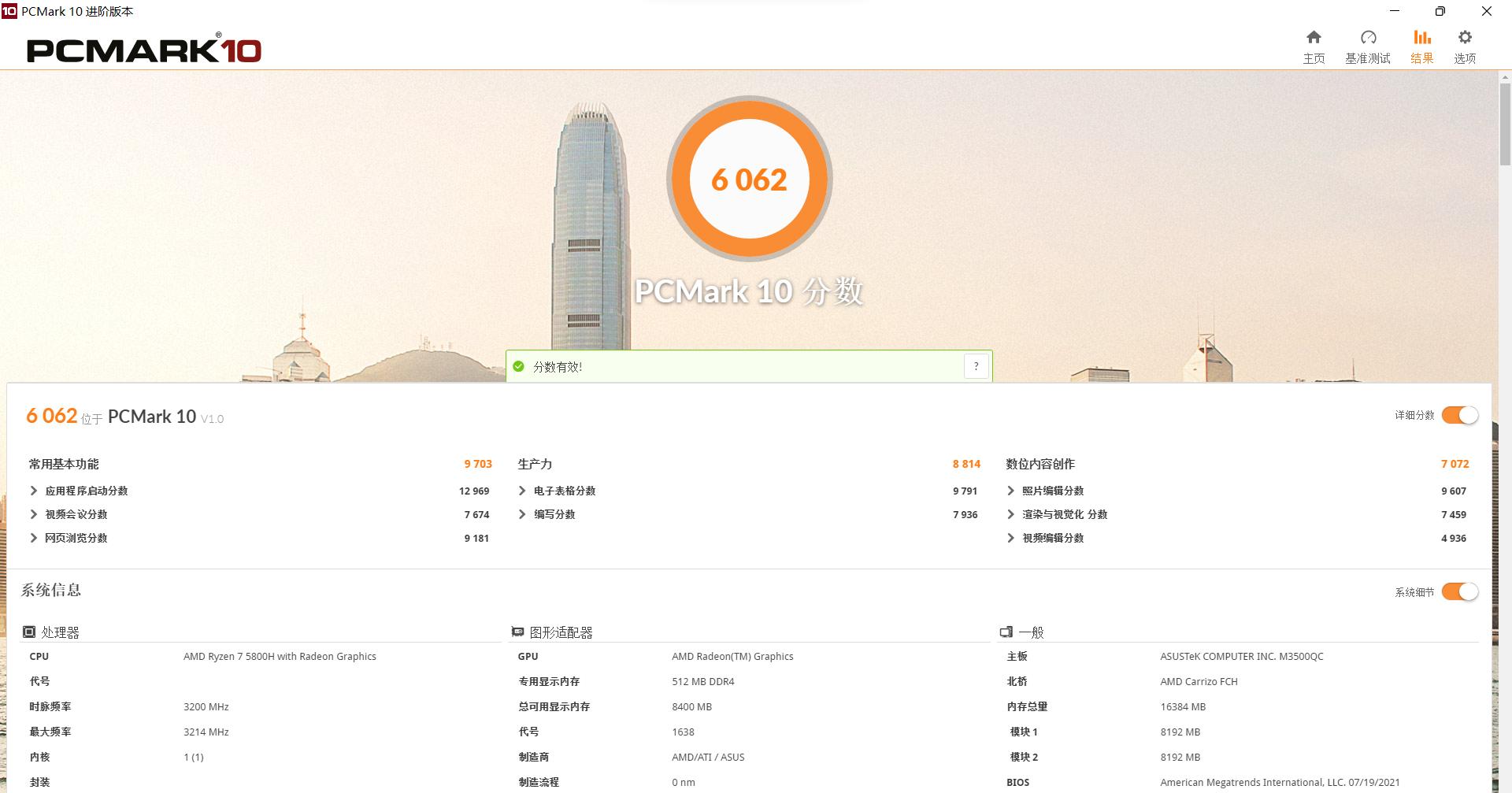Toggle the 详细分数 detailed scores switch
The height and width of the screenshot is (793, 1512).
coord(1462,415)
